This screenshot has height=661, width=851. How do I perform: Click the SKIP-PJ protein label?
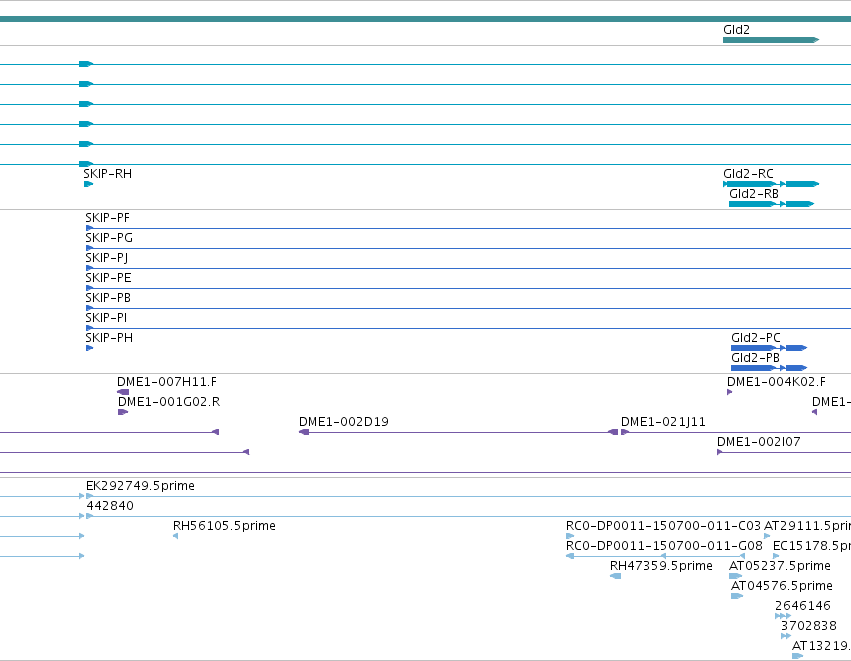click(106, 258)
